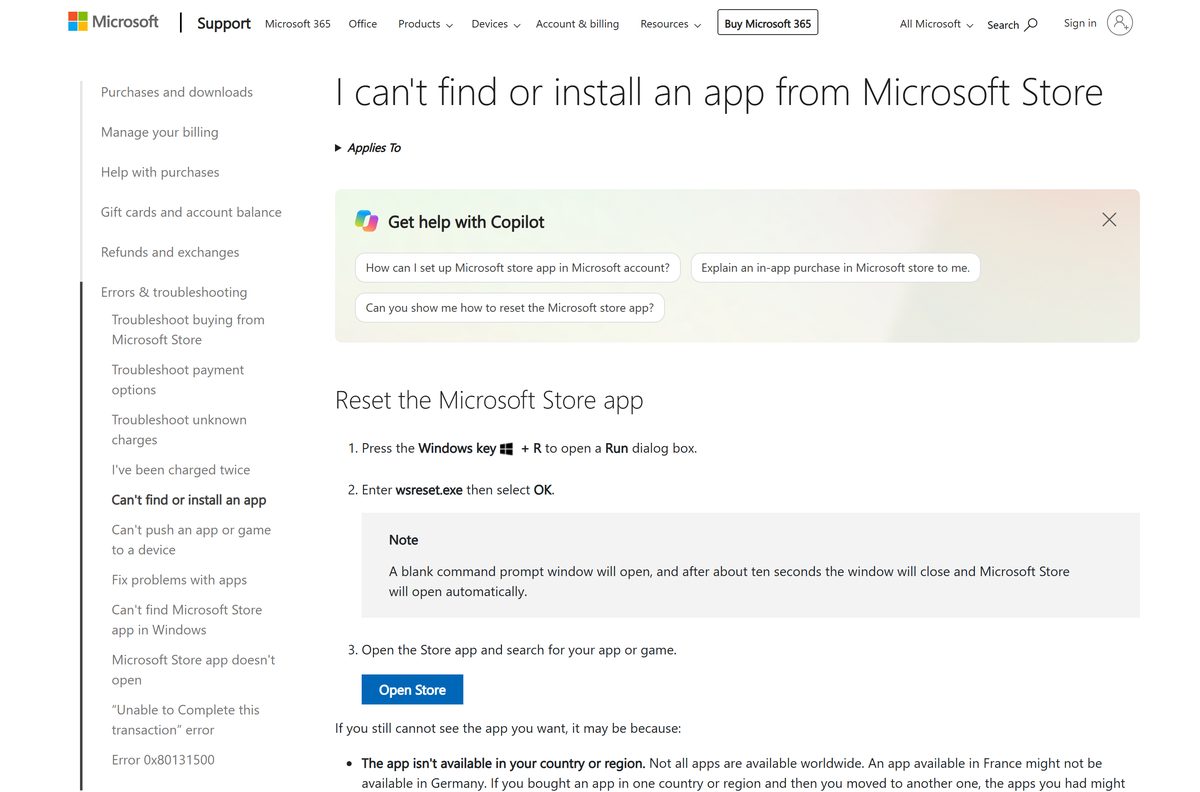Open Microsoft Store app doesn't open link
This screenshot has height=792, width=1200.
coord(193,670)
